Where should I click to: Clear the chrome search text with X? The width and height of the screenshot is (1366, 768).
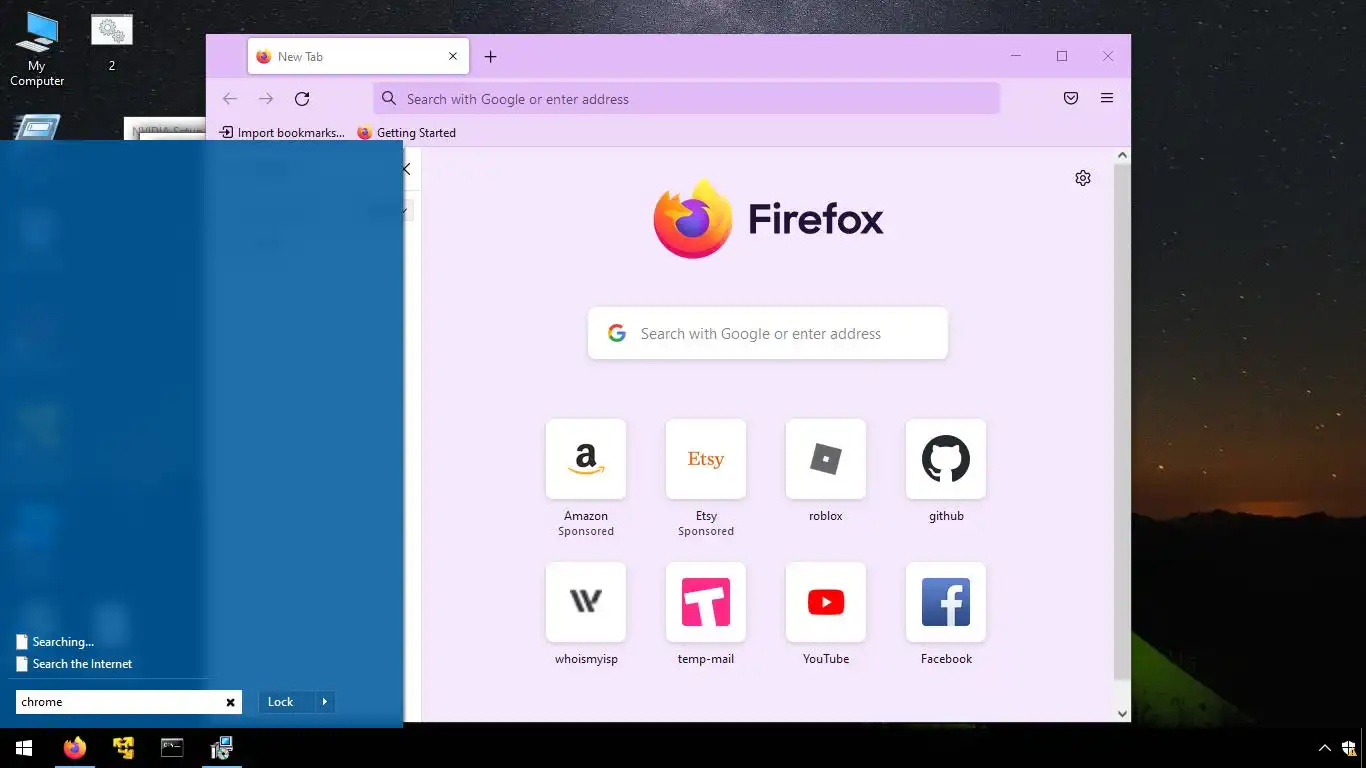point(231,702)
